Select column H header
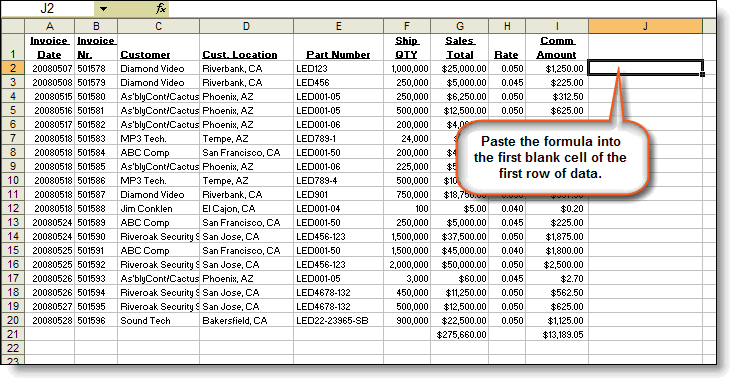The height and width of the screenshot is (381, 733). tap(507, 26)
